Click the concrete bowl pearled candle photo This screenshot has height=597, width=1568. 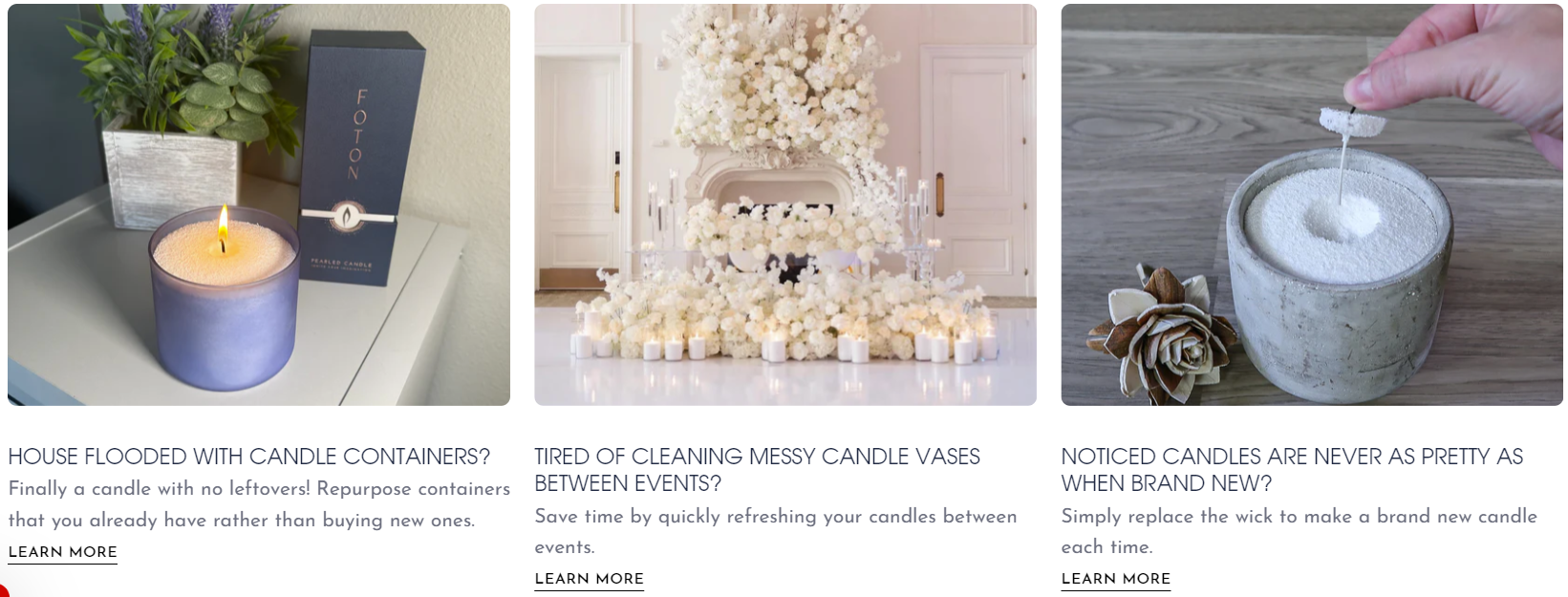pos(1312,204)
